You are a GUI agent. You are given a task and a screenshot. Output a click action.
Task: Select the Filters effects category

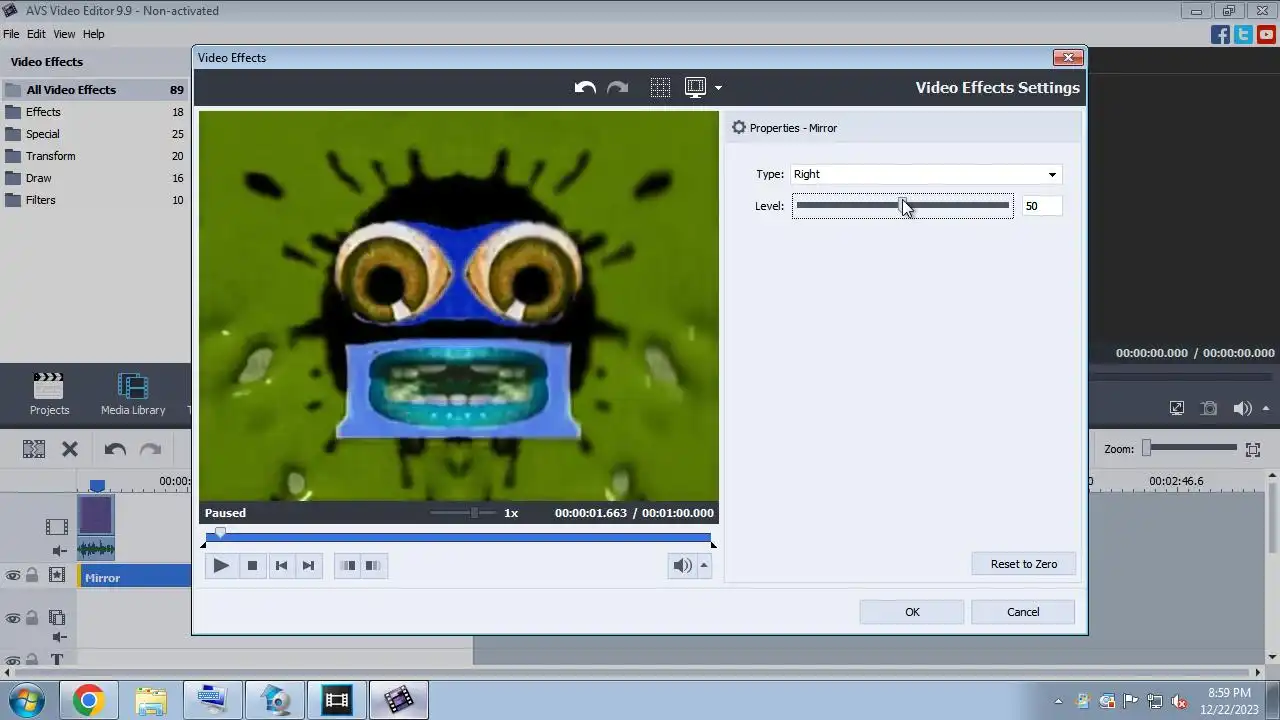click(x=95, y=200)
